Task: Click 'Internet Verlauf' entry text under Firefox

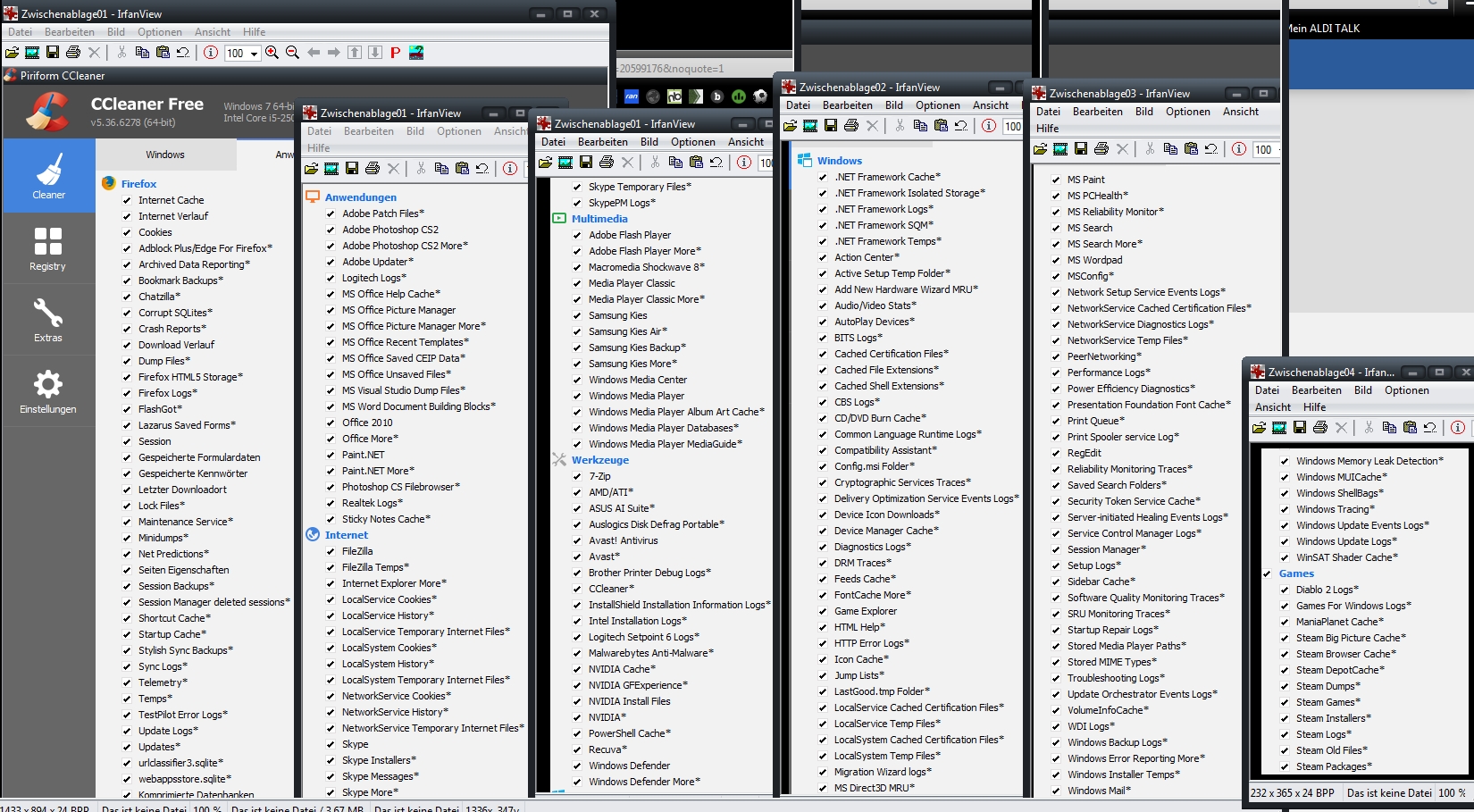Action: click(x=173, y=216)
